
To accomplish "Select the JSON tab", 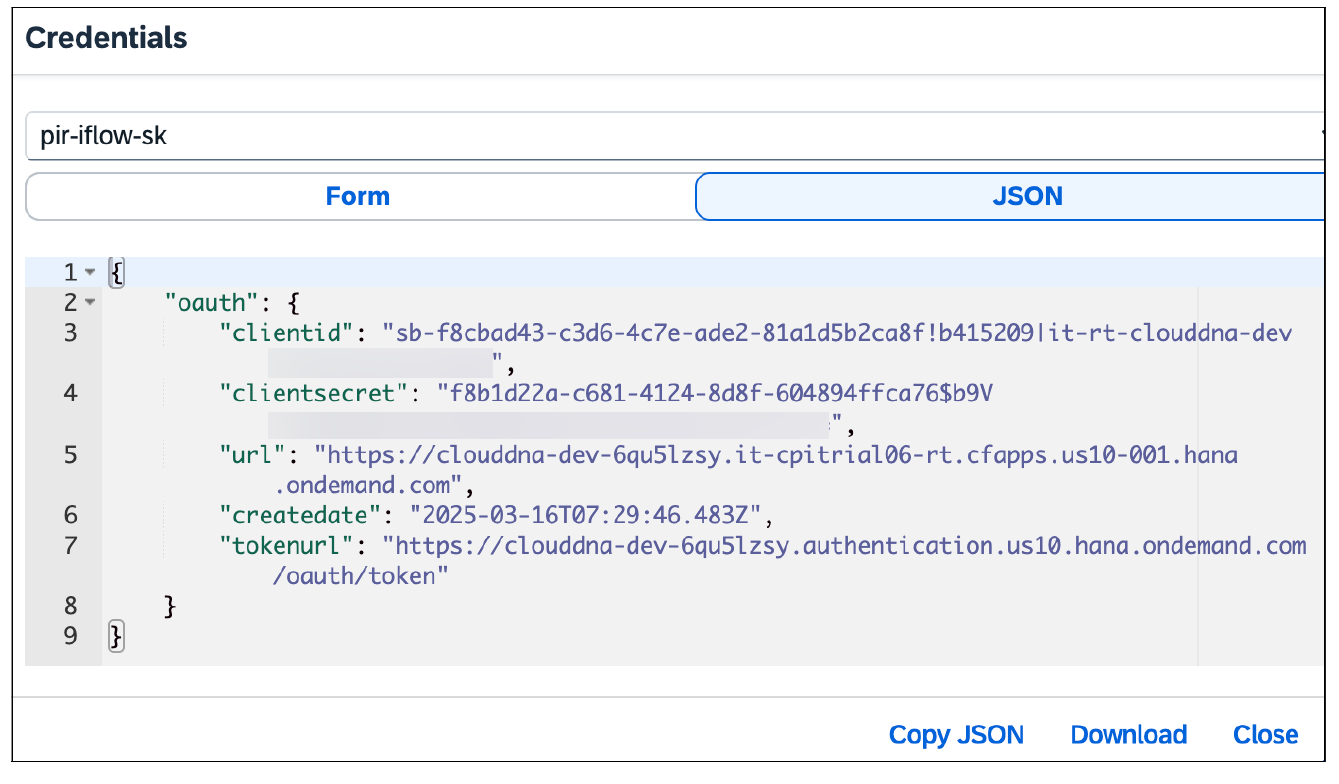I will 1027,196.
